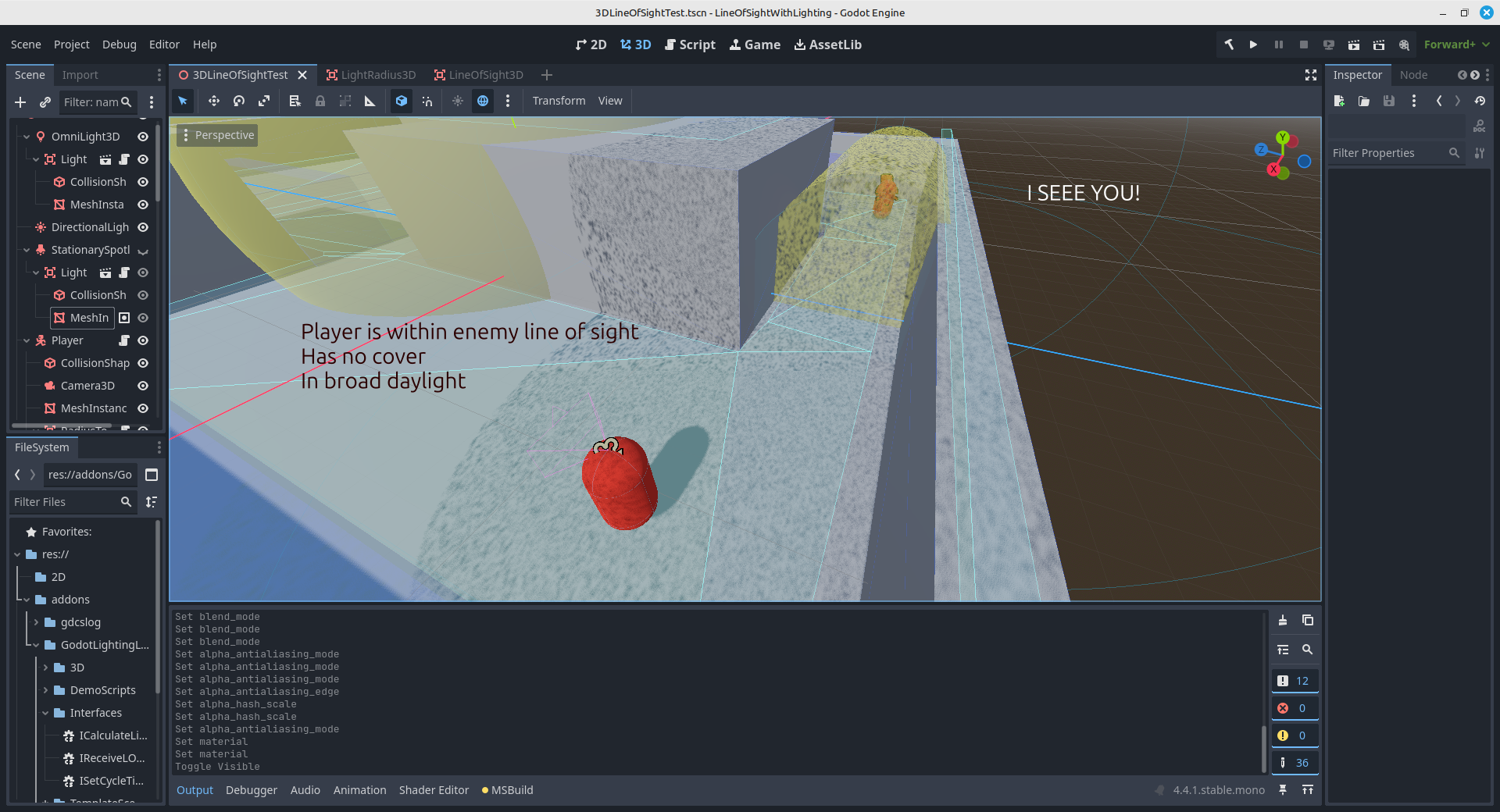The width and height of the screenshot is (1500, 812).
Task: Open the AssetLib workspace
Action: coord(828,45)
